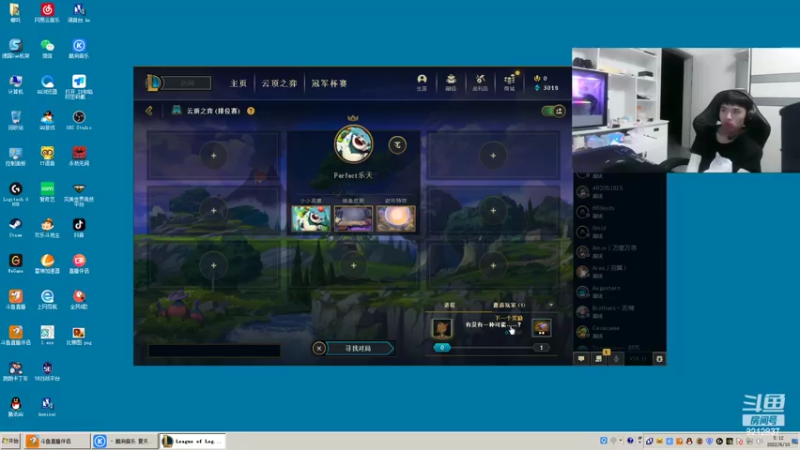The width and height of the screenshot is (800, 450).
Task: Open the QQ penguin desktop icon
Action: coord(15,407)
